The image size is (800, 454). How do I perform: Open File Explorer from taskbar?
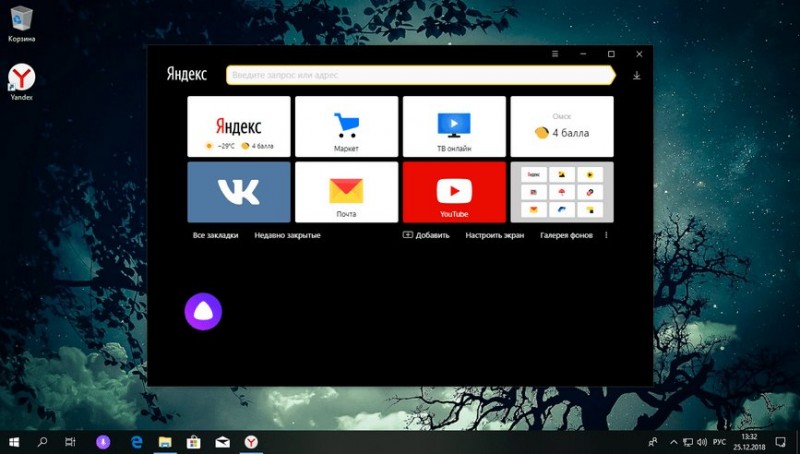pyautogui.click(x=165, y=442)
